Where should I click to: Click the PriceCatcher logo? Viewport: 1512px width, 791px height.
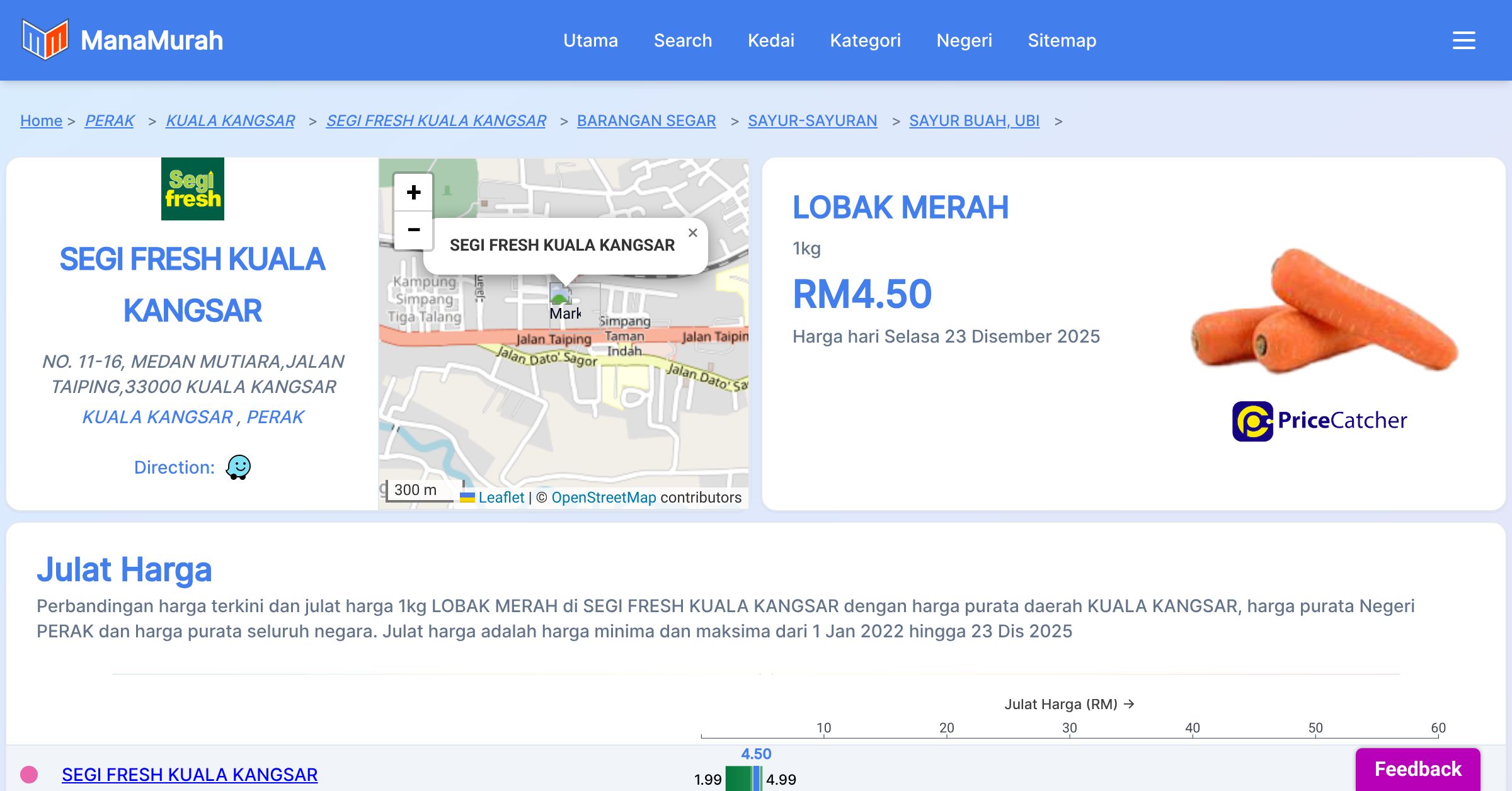point(1319,421)
